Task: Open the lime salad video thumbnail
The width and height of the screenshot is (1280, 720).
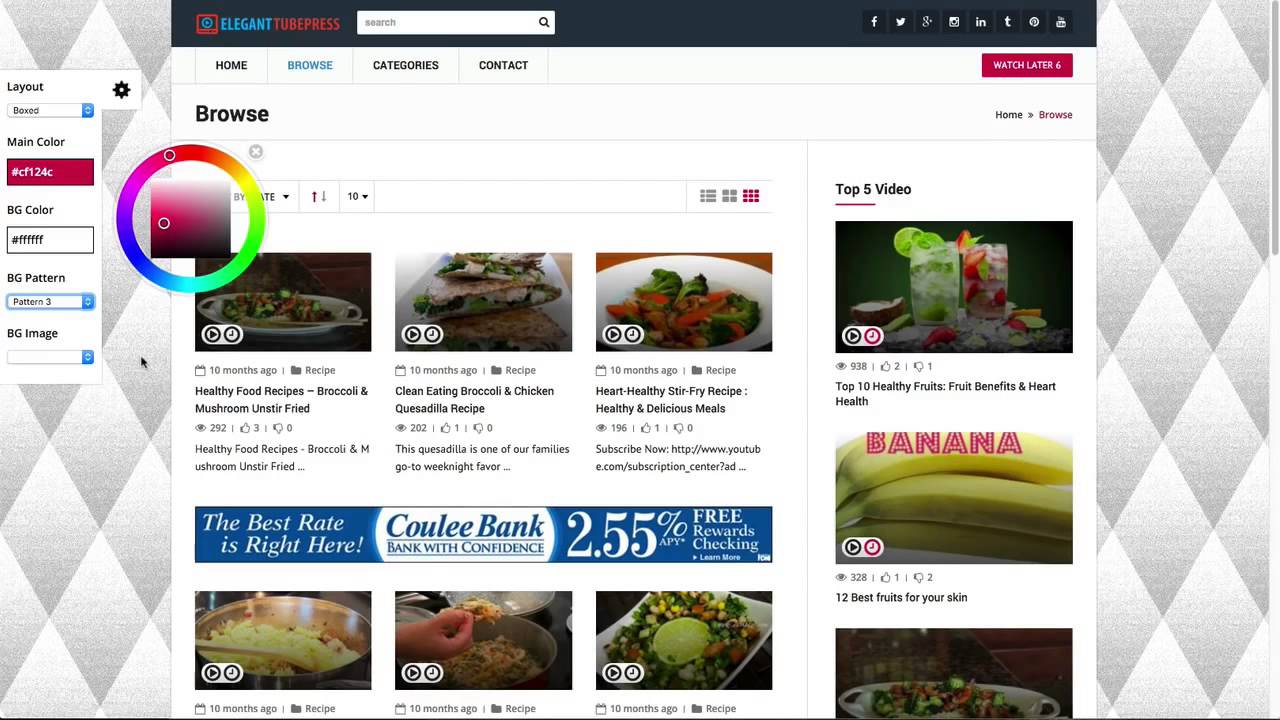Action: pos(684,640)
